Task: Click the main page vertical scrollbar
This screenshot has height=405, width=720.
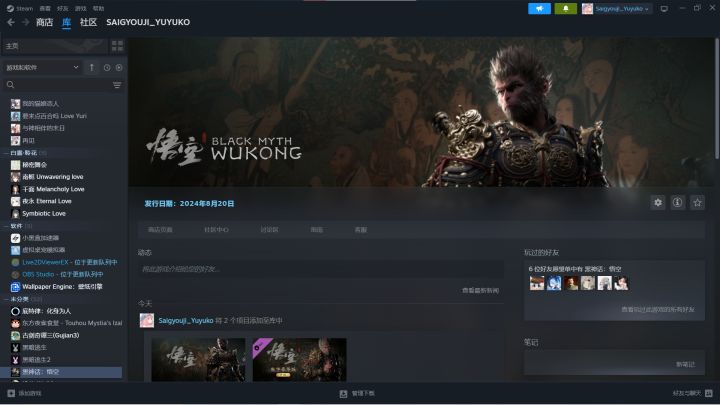Action: tap(717, 98)
